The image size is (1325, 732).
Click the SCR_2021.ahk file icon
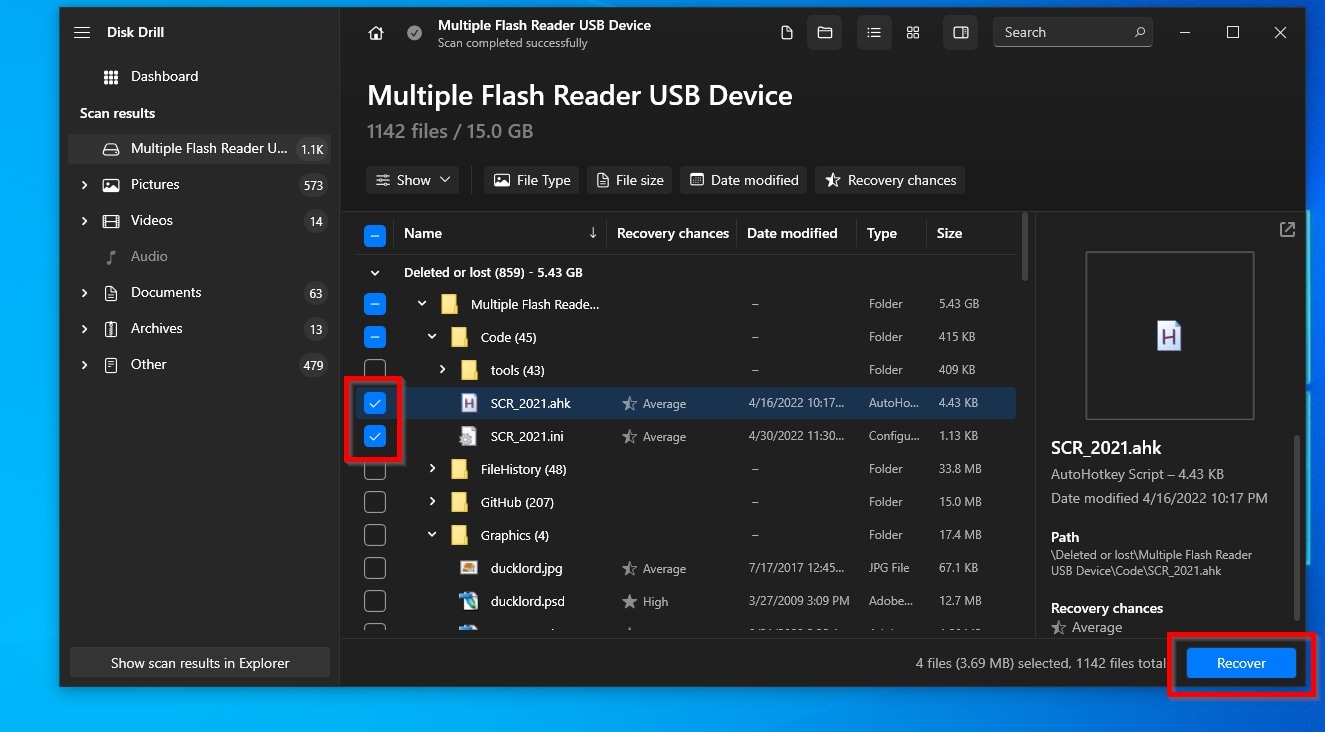[x=469, y=403]
